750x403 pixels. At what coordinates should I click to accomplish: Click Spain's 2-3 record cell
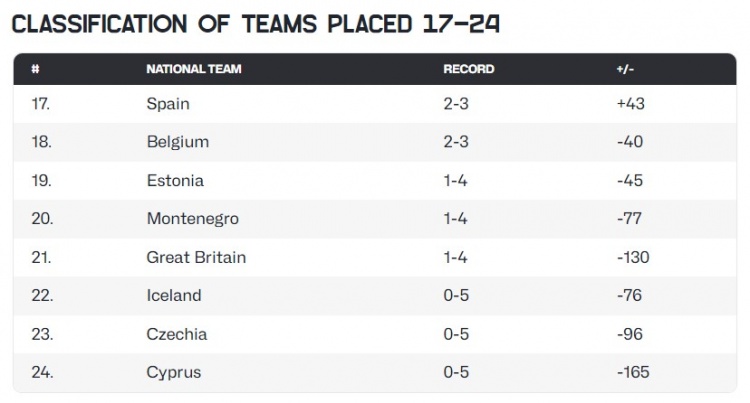[x=456, y=104]
